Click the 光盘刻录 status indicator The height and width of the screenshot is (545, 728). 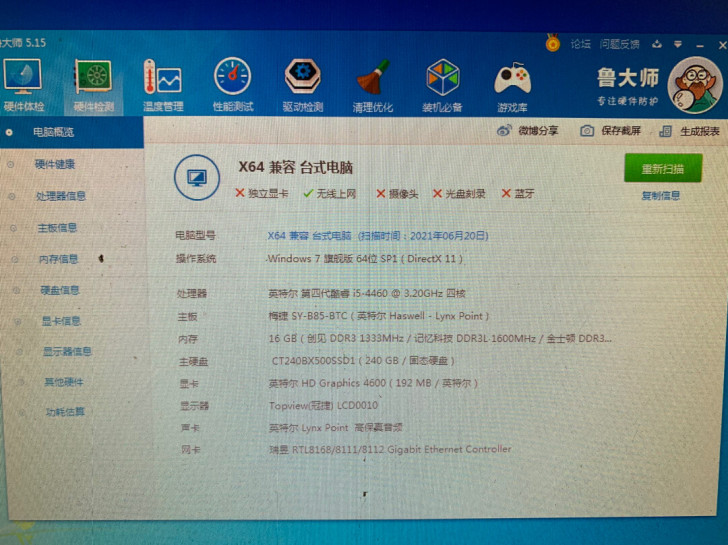(x=459, y=194)
